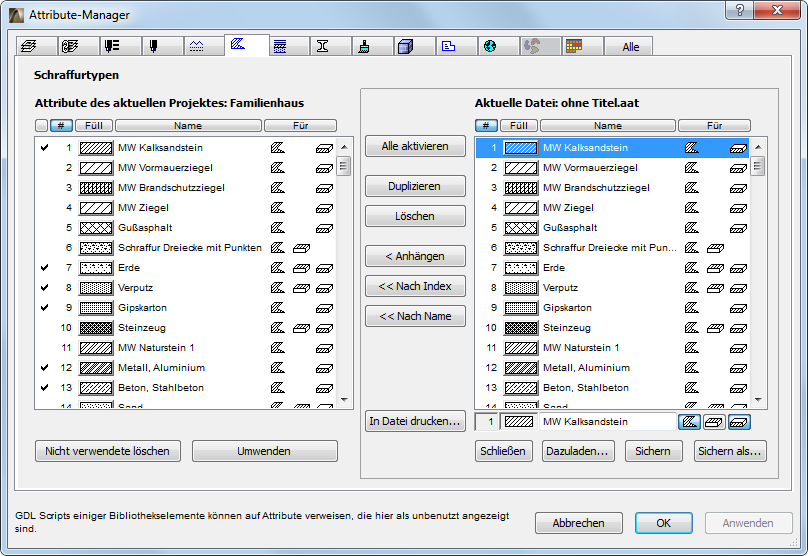Sort project list by Name column header

188,125
